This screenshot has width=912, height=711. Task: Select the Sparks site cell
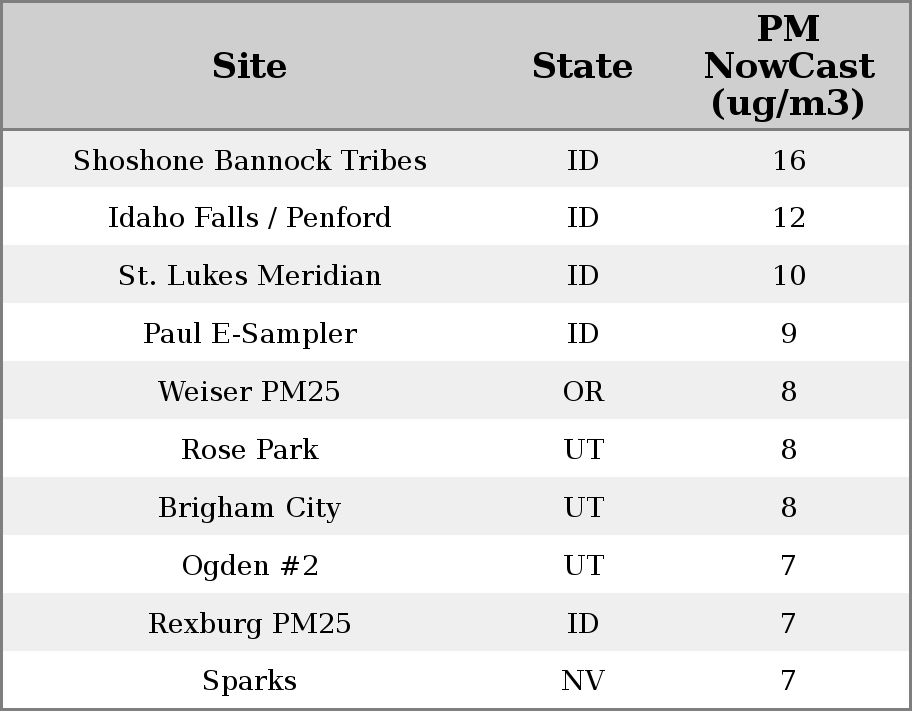pyautogui.click(x=250, y=681)
